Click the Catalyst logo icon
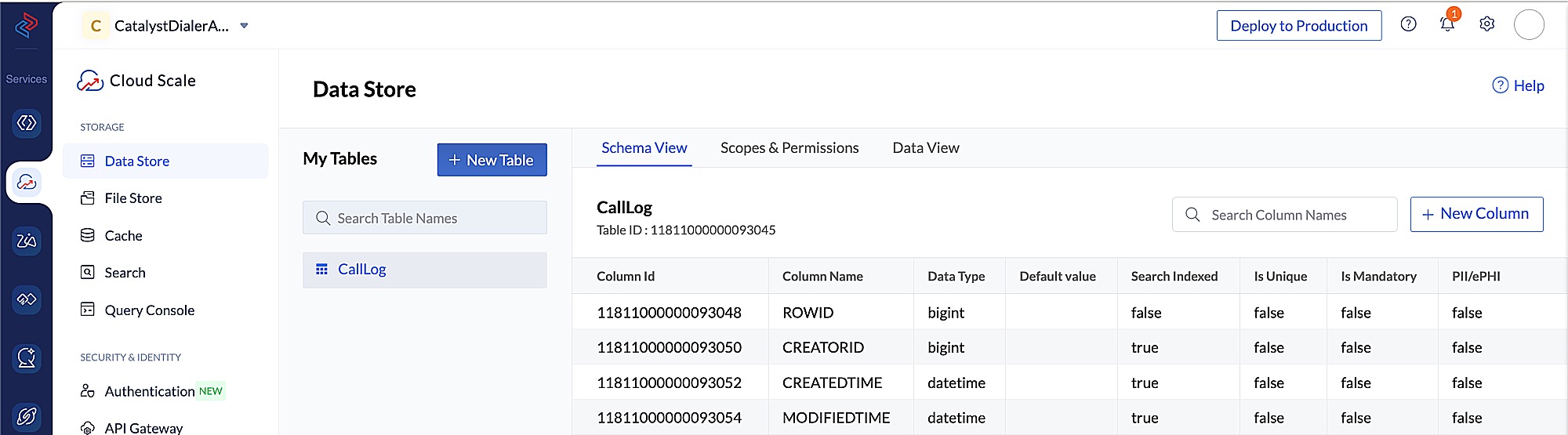The image size is (1568, 435). tap(26, 25)
